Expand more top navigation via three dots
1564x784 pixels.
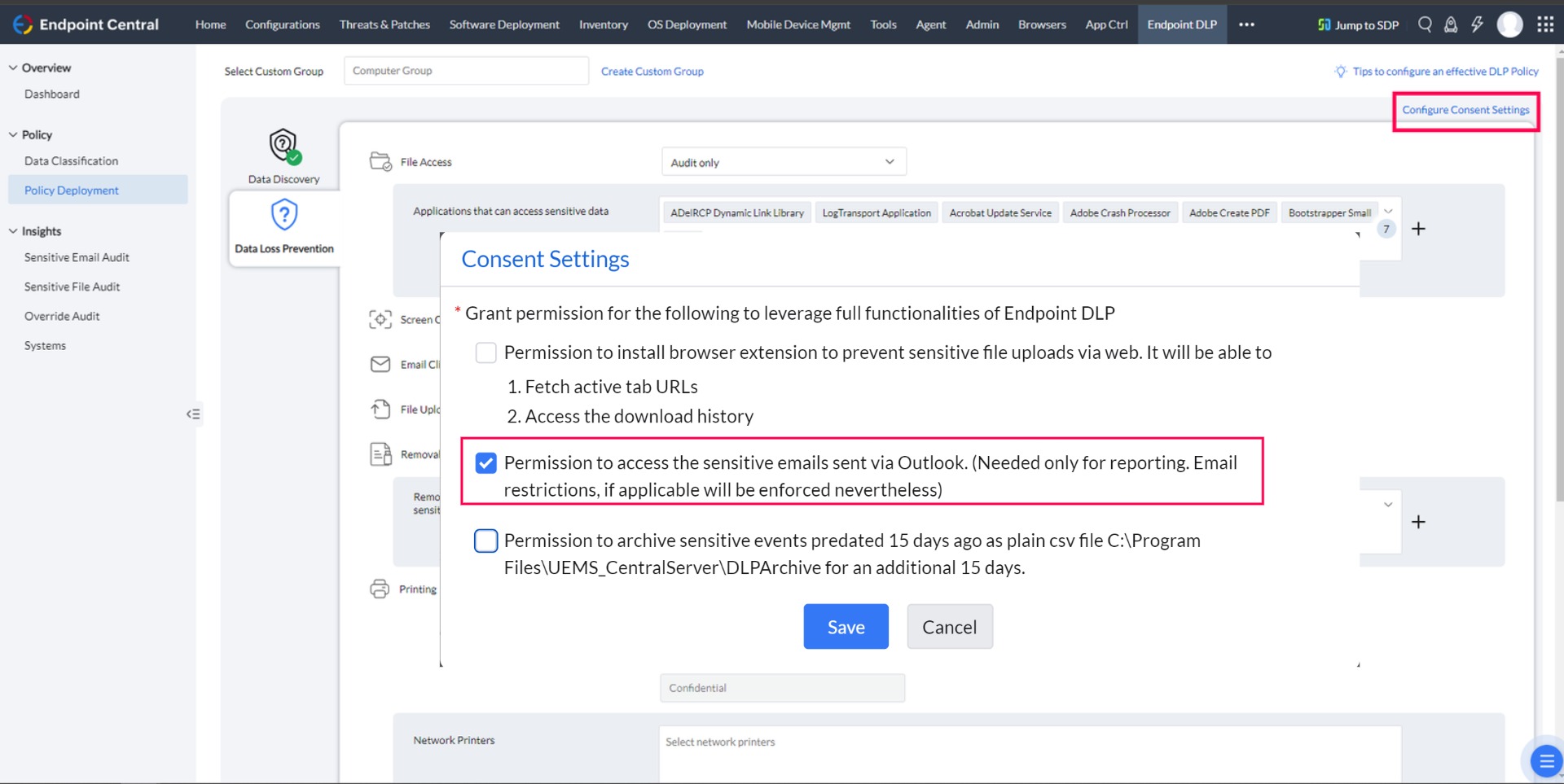click(1246, 24)
